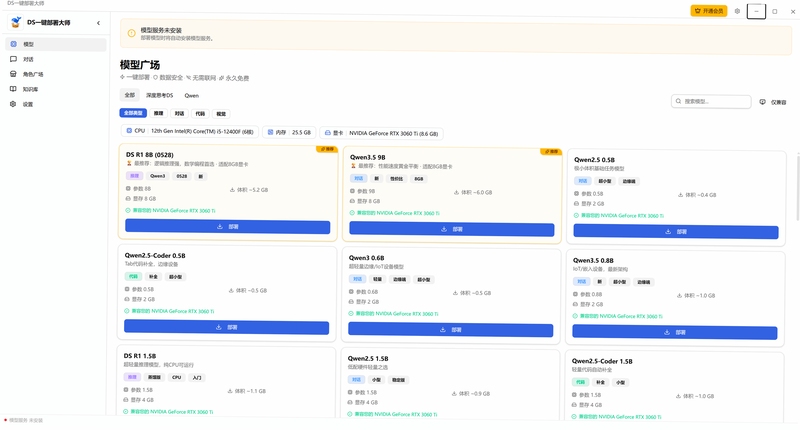This screenshot has height=430, width=800.
Task: Toggle the 仅兼容 compatible-only filter
Action: 773,102
